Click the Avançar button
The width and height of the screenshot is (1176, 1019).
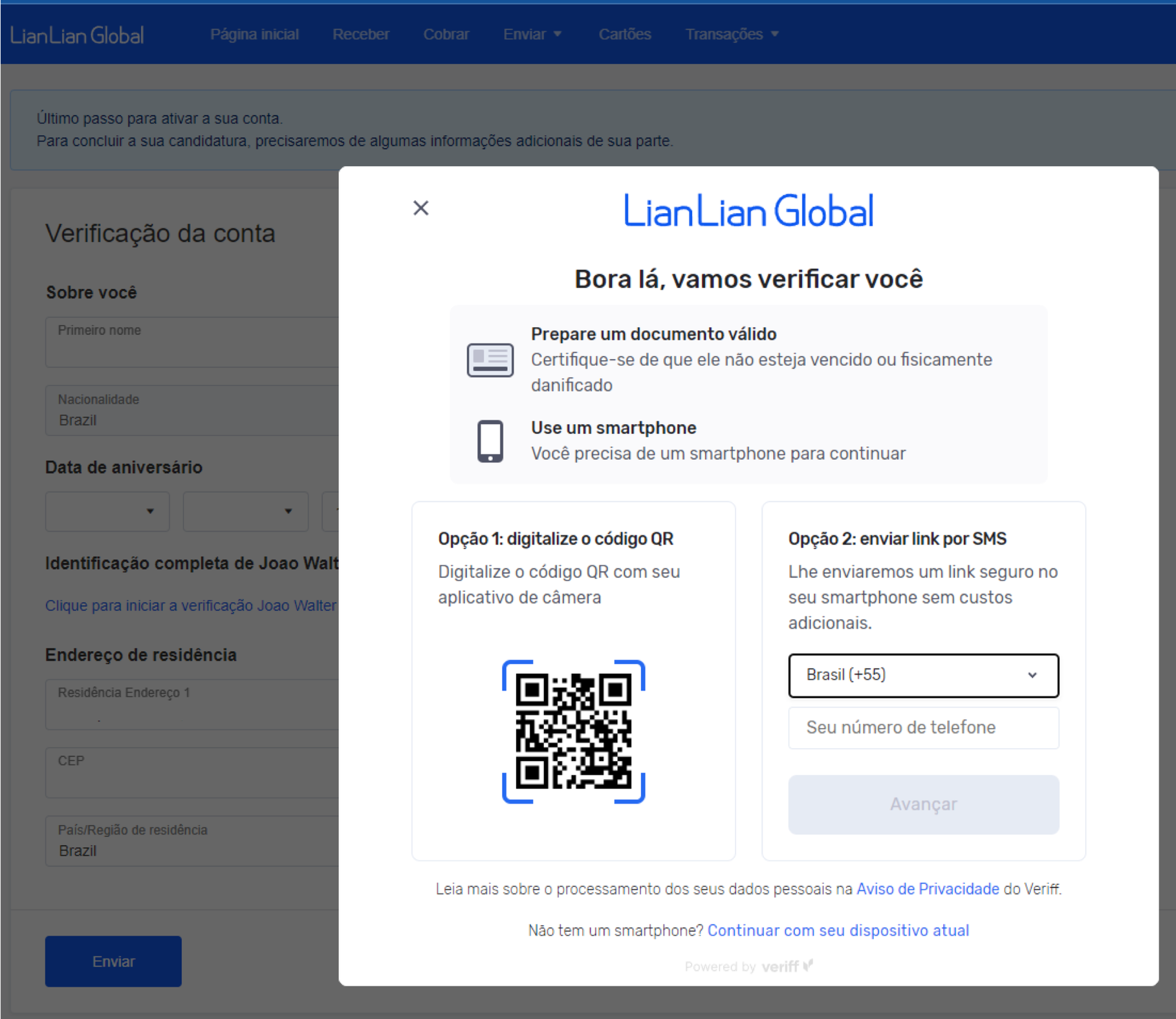point(923,804)
